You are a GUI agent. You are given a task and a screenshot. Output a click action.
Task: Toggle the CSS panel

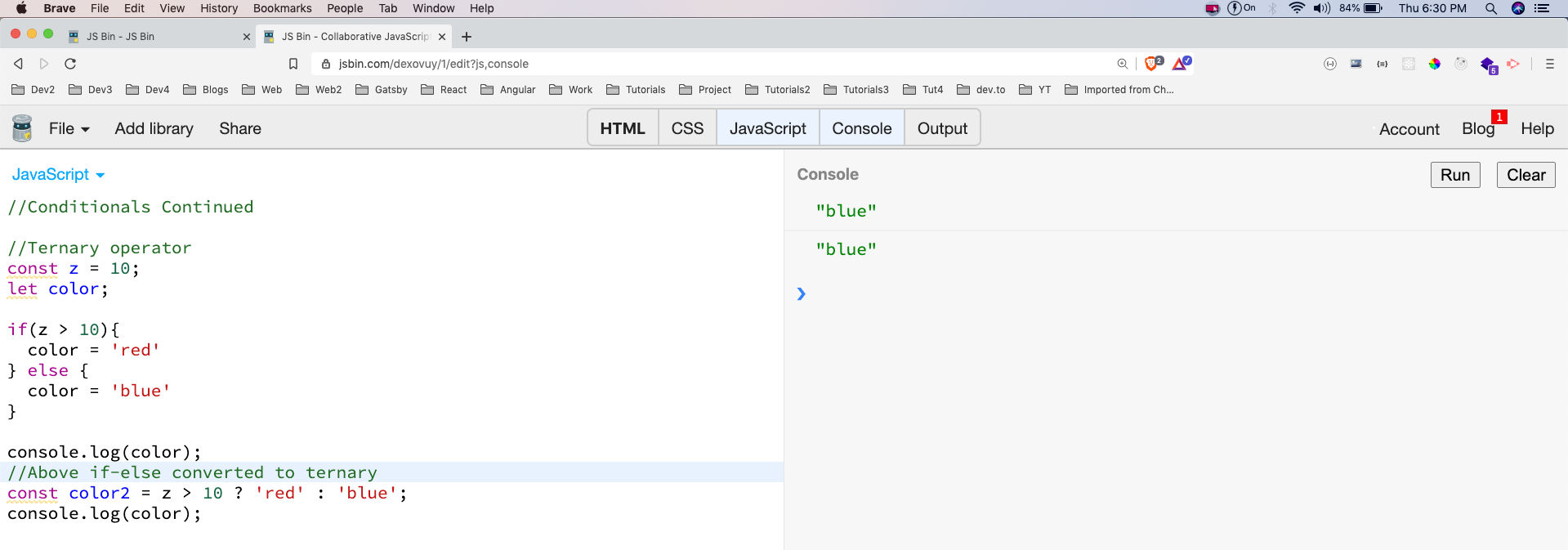[x=687, y=128]
